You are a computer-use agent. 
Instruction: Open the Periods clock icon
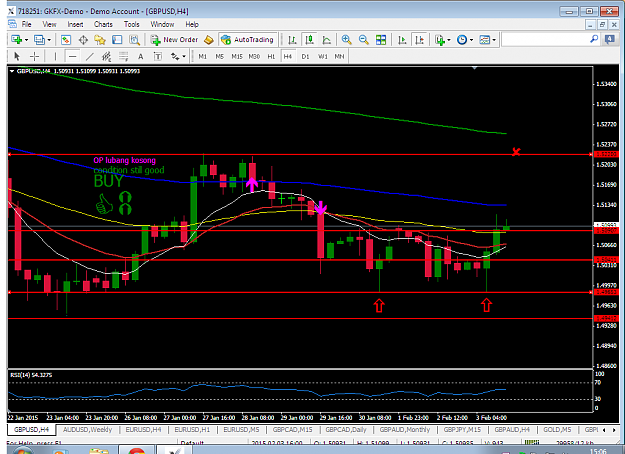(x=462, y=39)
